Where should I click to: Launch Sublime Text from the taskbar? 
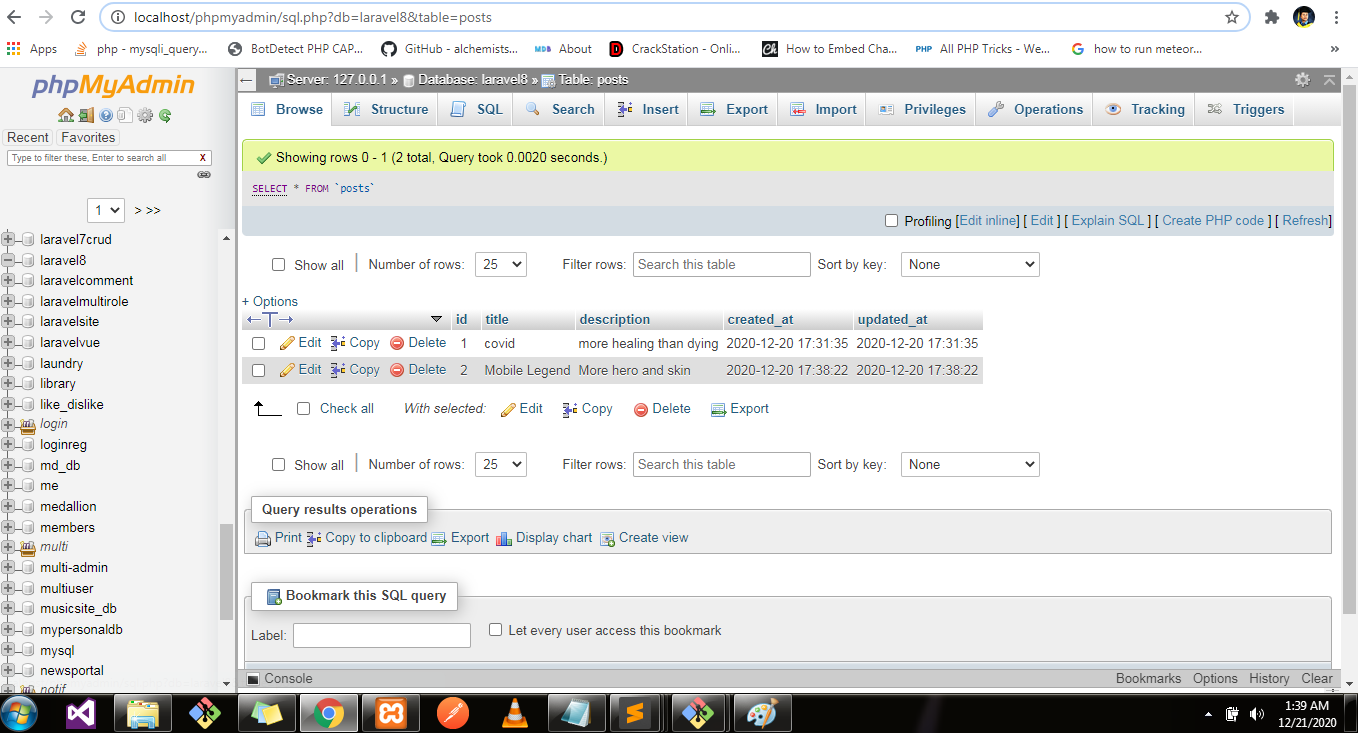637,713
